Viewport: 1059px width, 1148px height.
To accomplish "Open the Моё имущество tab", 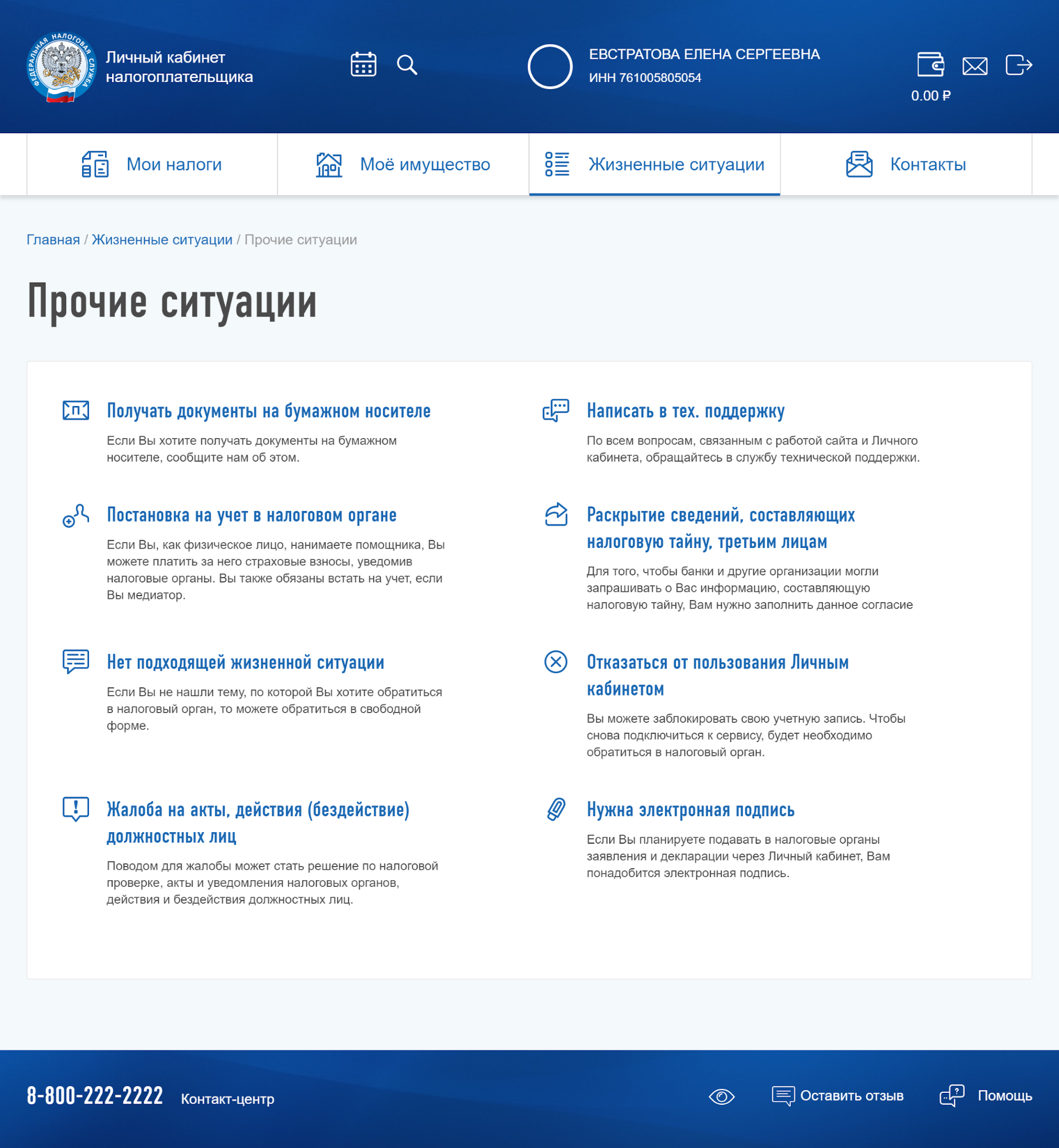I will pyautogui.click(x=403, y=165).
